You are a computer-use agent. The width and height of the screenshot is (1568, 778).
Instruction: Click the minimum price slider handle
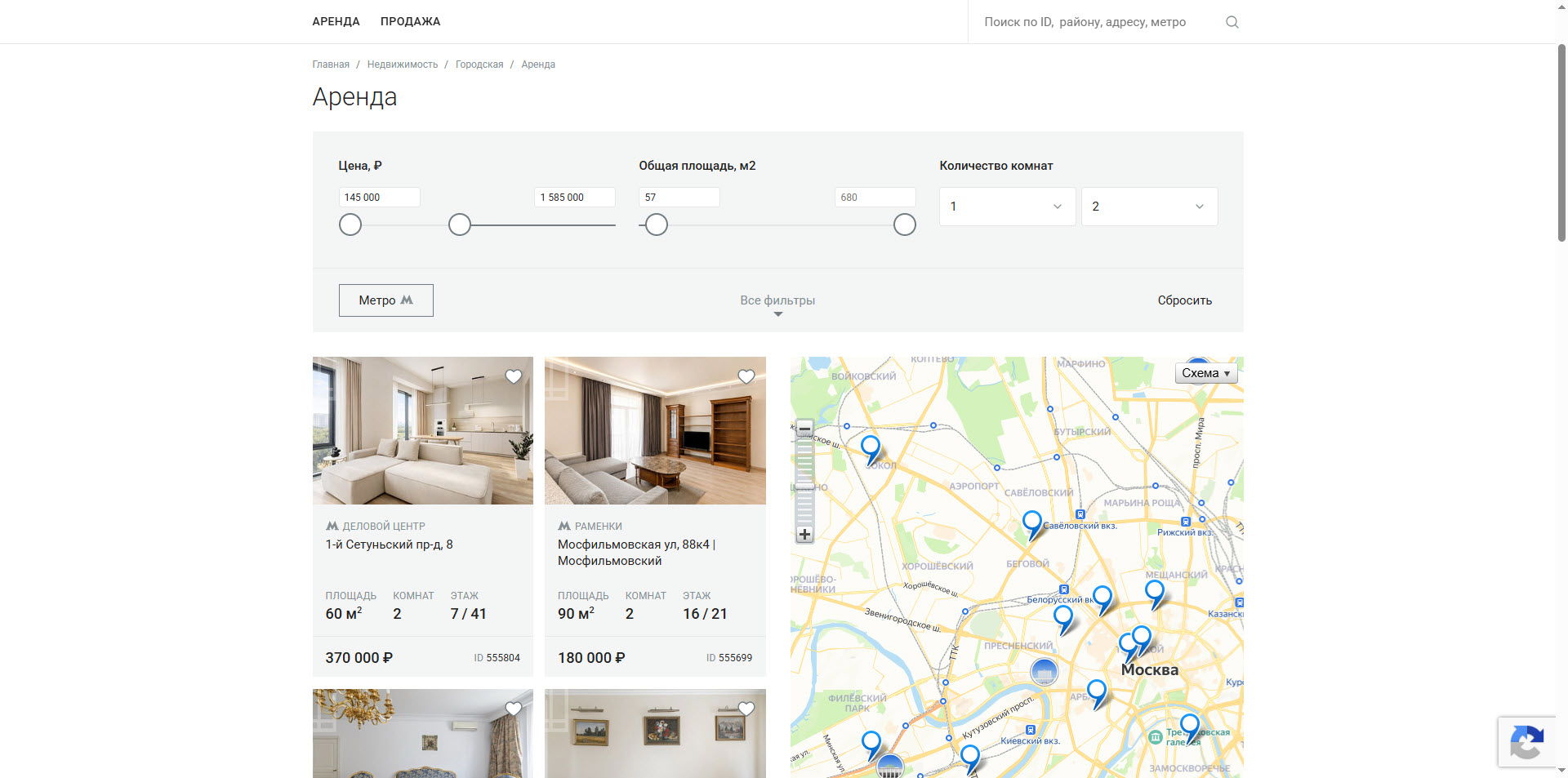pos(350,225)
